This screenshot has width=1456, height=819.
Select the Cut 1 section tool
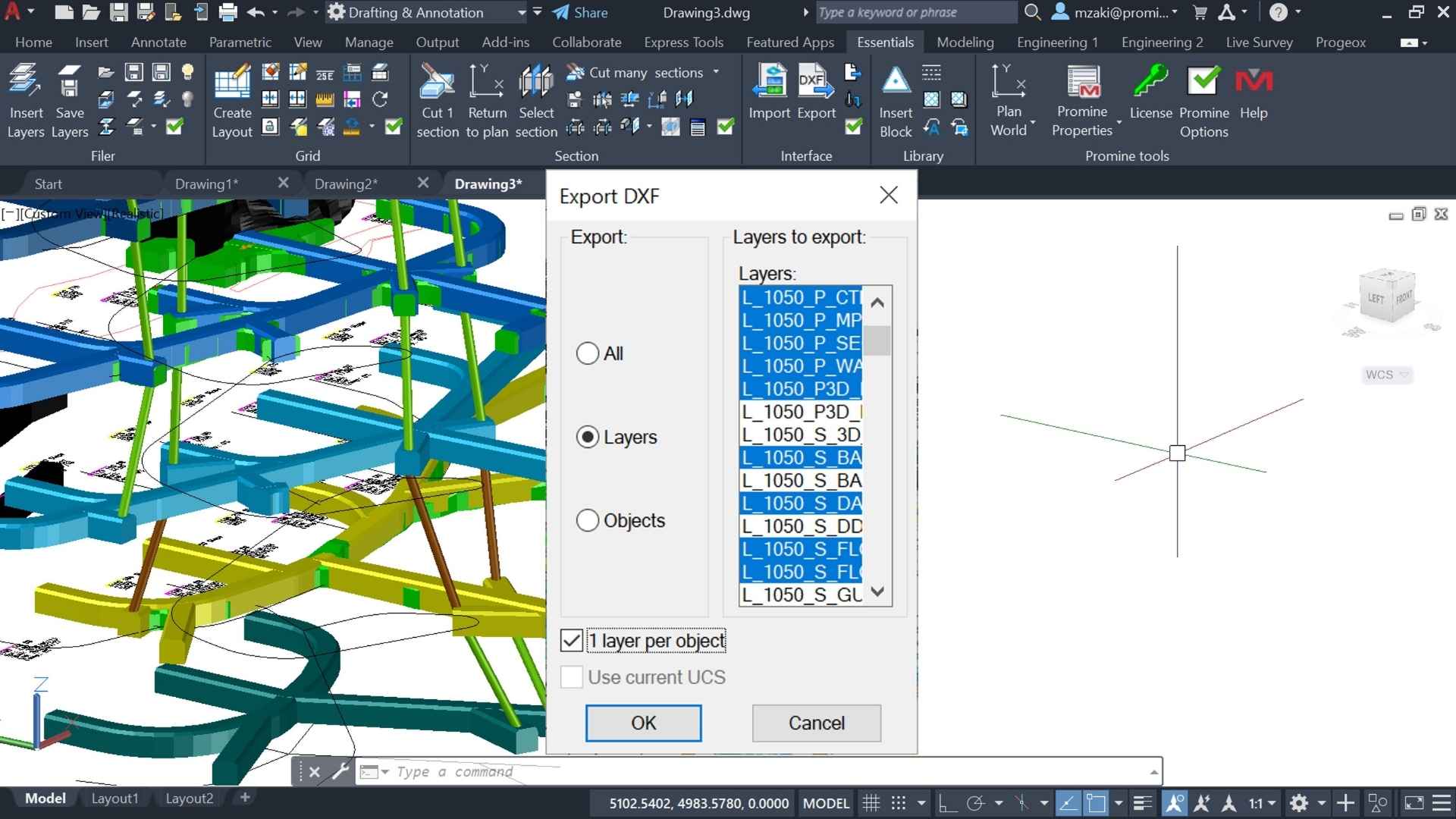coord(438,82)
